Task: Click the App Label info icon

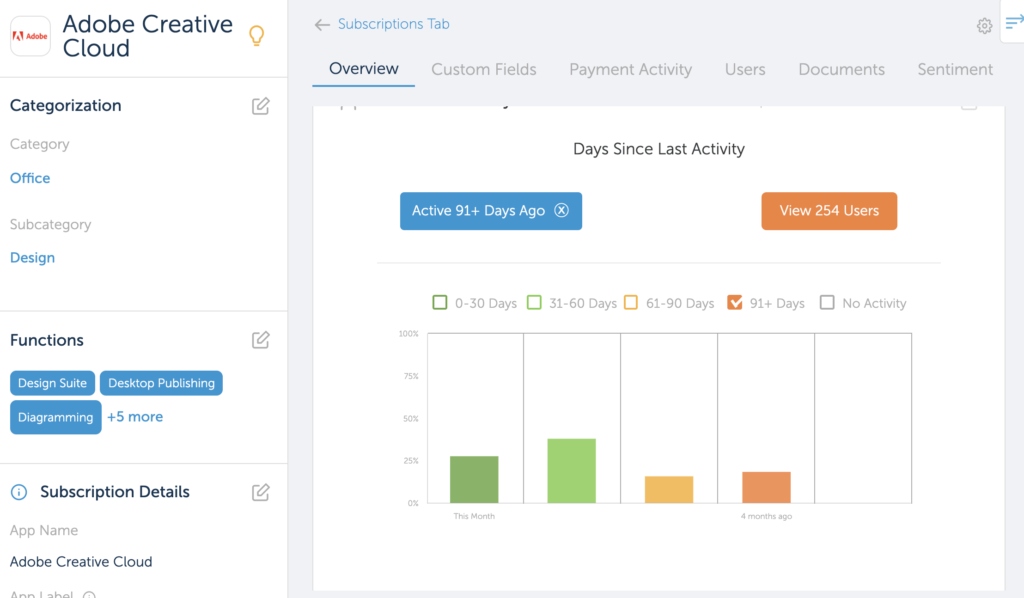Action: coord(89,595)
